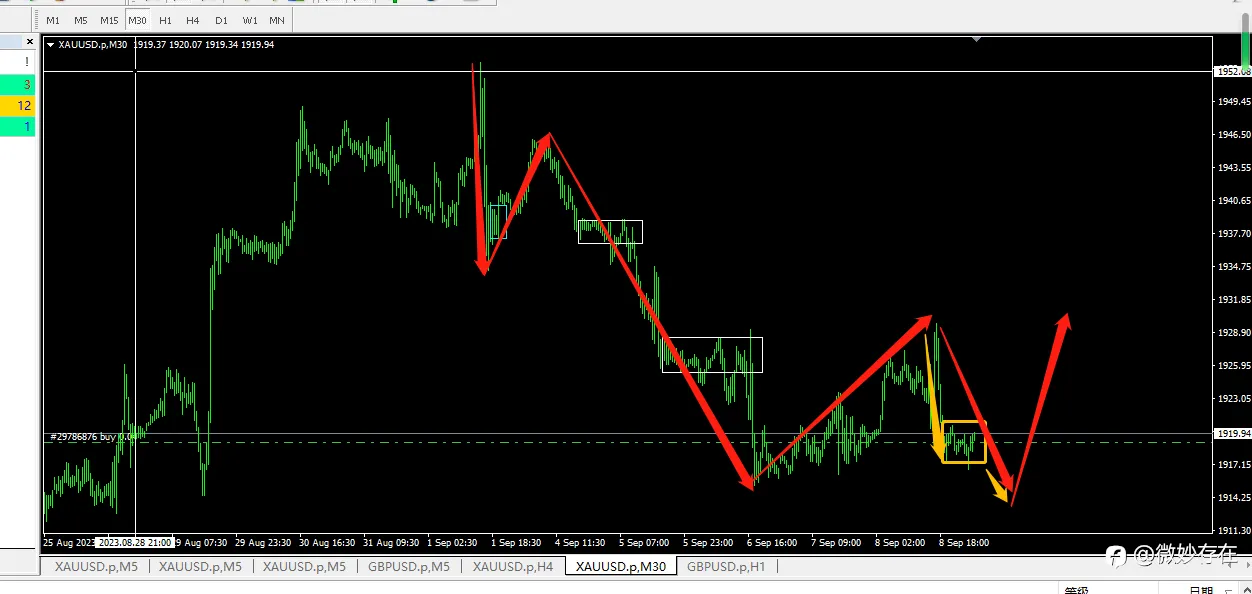The width and height of the screenshot is (1252, 594).
Task: Click the green cell showing 1
Action: (x=18, y=126)
